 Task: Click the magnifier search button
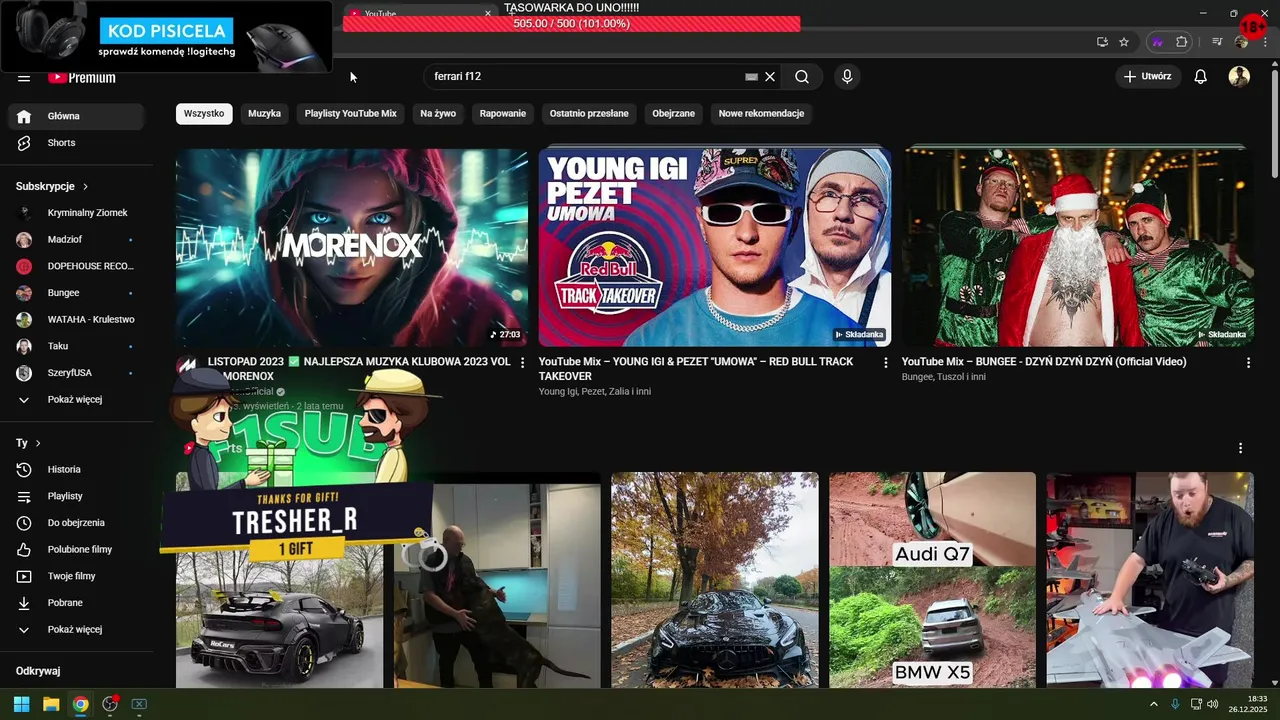[x=802, y=77]
